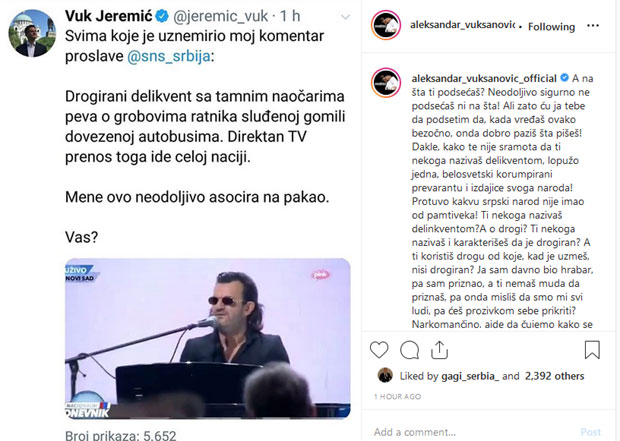Open the @jeremic_vuk handle
The height and width of the screenshot is (441, 620).
[x=221, y=16]
